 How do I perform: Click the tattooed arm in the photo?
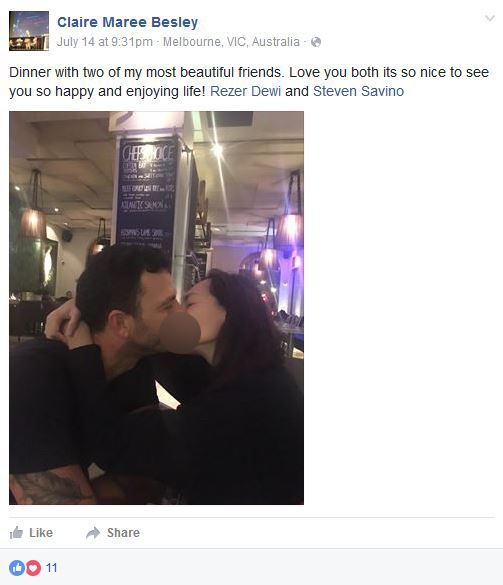[50, 486]
